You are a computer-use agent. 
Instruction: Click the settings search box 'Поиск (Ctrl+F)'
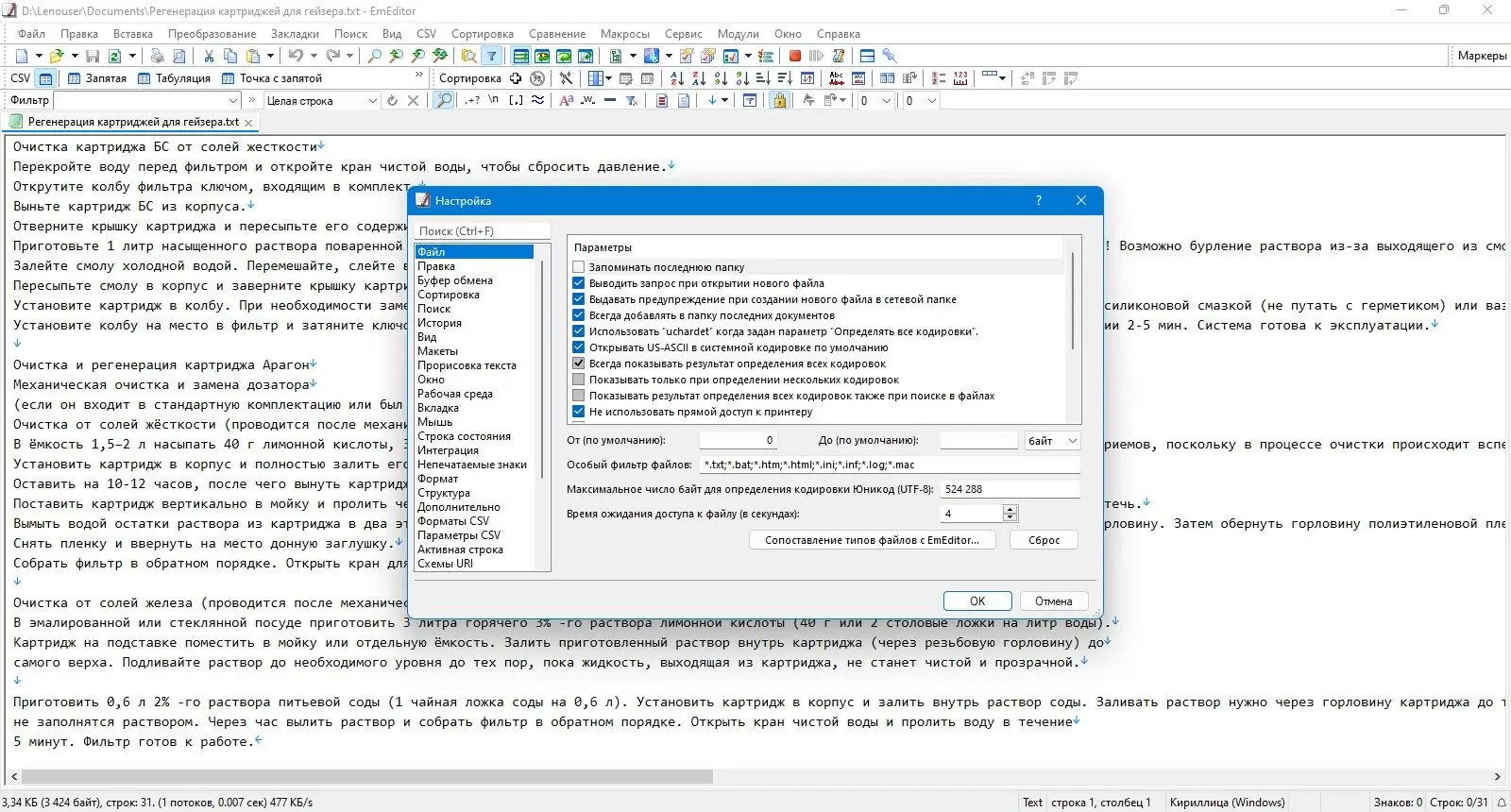[x=483, y=230]
